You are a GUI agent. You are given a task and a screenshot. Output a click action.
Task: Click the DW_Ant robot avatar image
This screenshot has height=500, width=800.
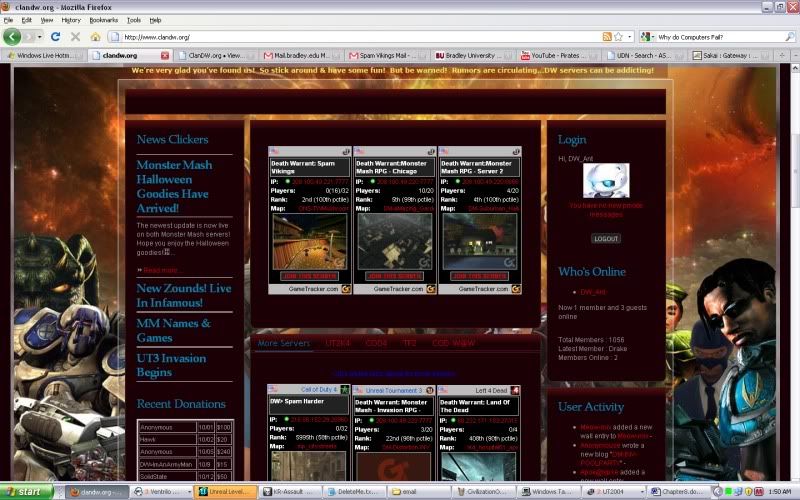tap(606, 181)
